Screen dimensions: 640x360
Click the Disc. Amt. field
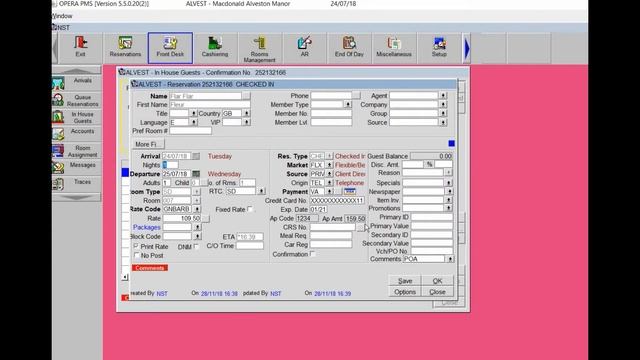coord(413,164)
